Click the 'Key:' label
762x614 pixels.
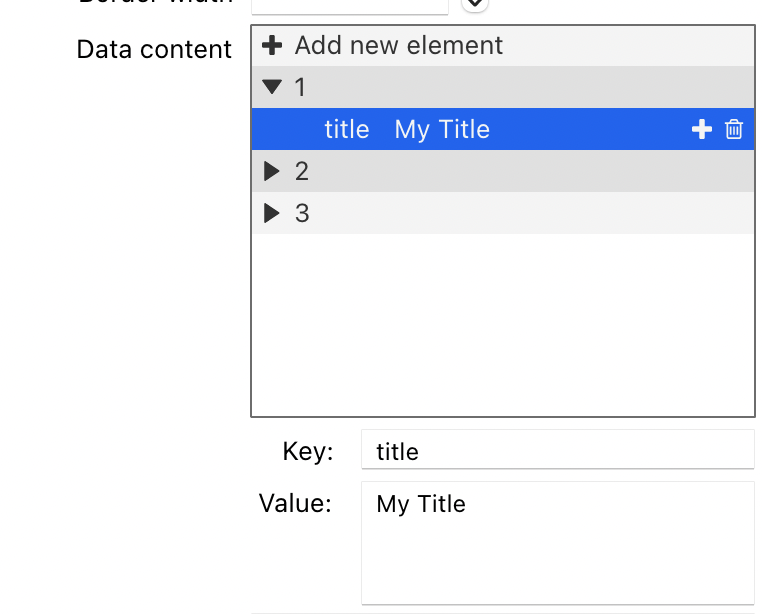[x=307, y=451]
